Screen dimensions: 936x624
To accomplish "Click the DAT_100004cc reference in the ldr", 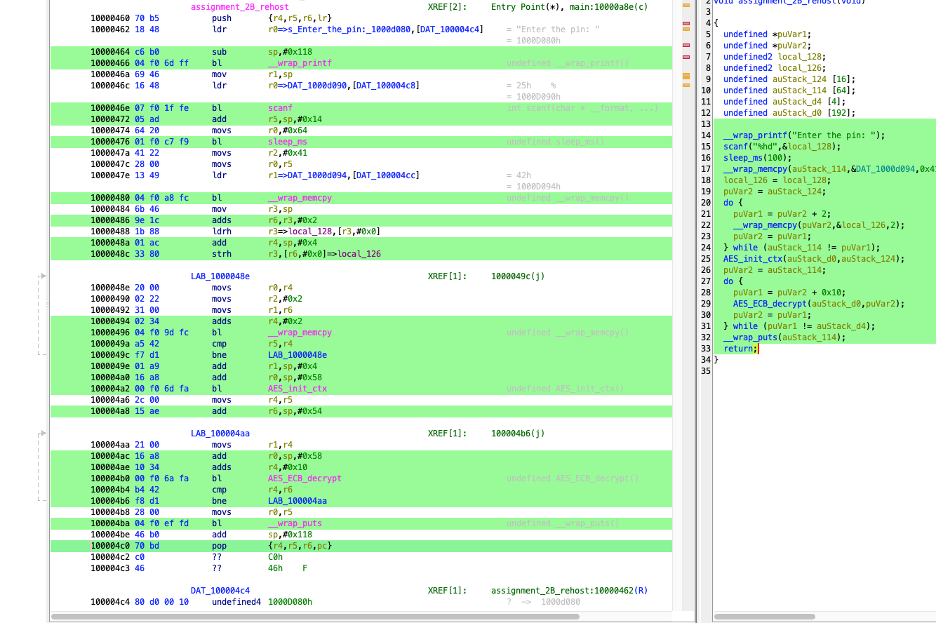I will coord(387,176).
